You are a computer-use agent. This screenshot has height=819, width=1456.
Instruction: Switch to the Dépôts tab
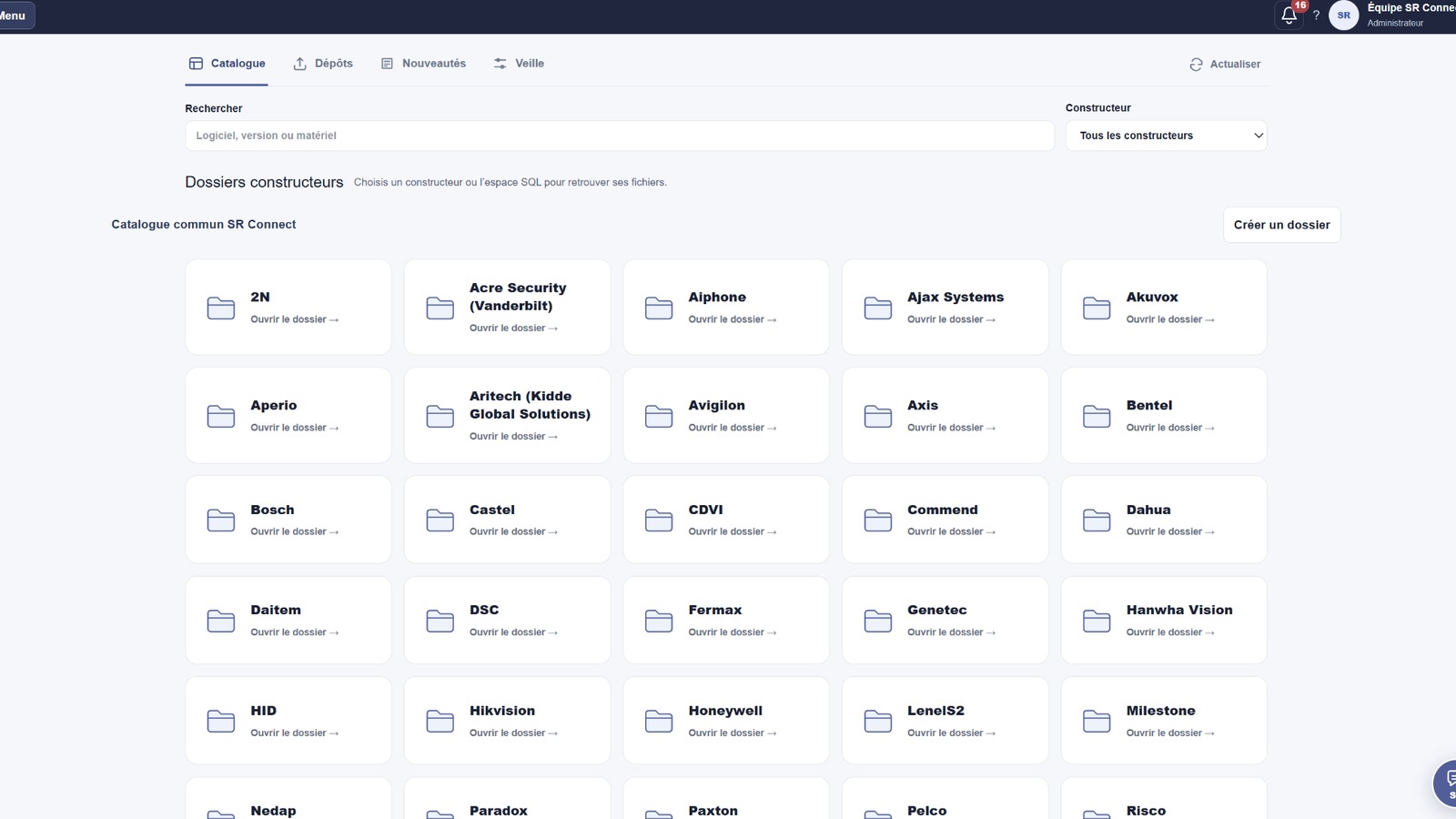click(323, 64)
